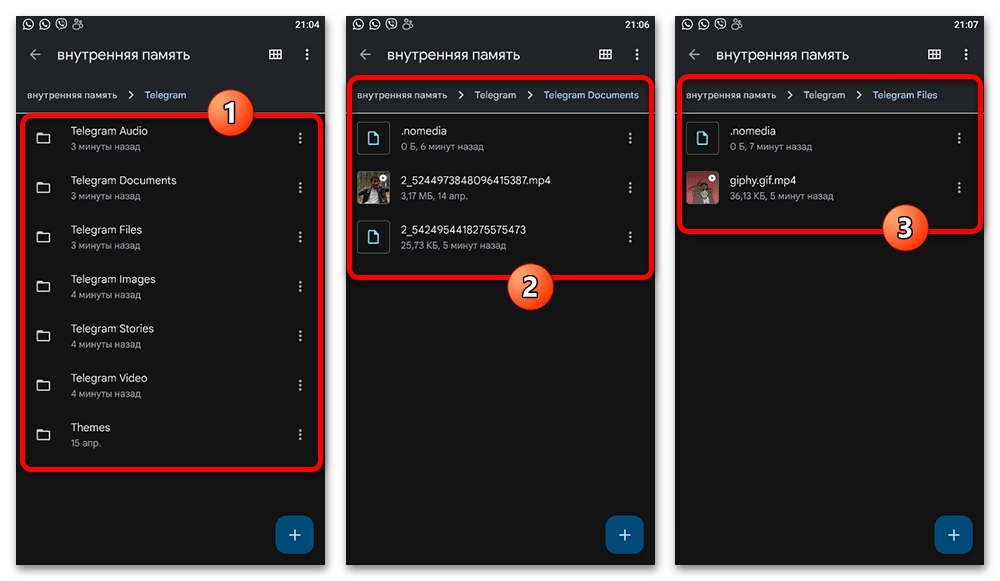1000x581 pixels.
Task: Select .nomedia file in Telegram Documents
Action: [499, 138]
